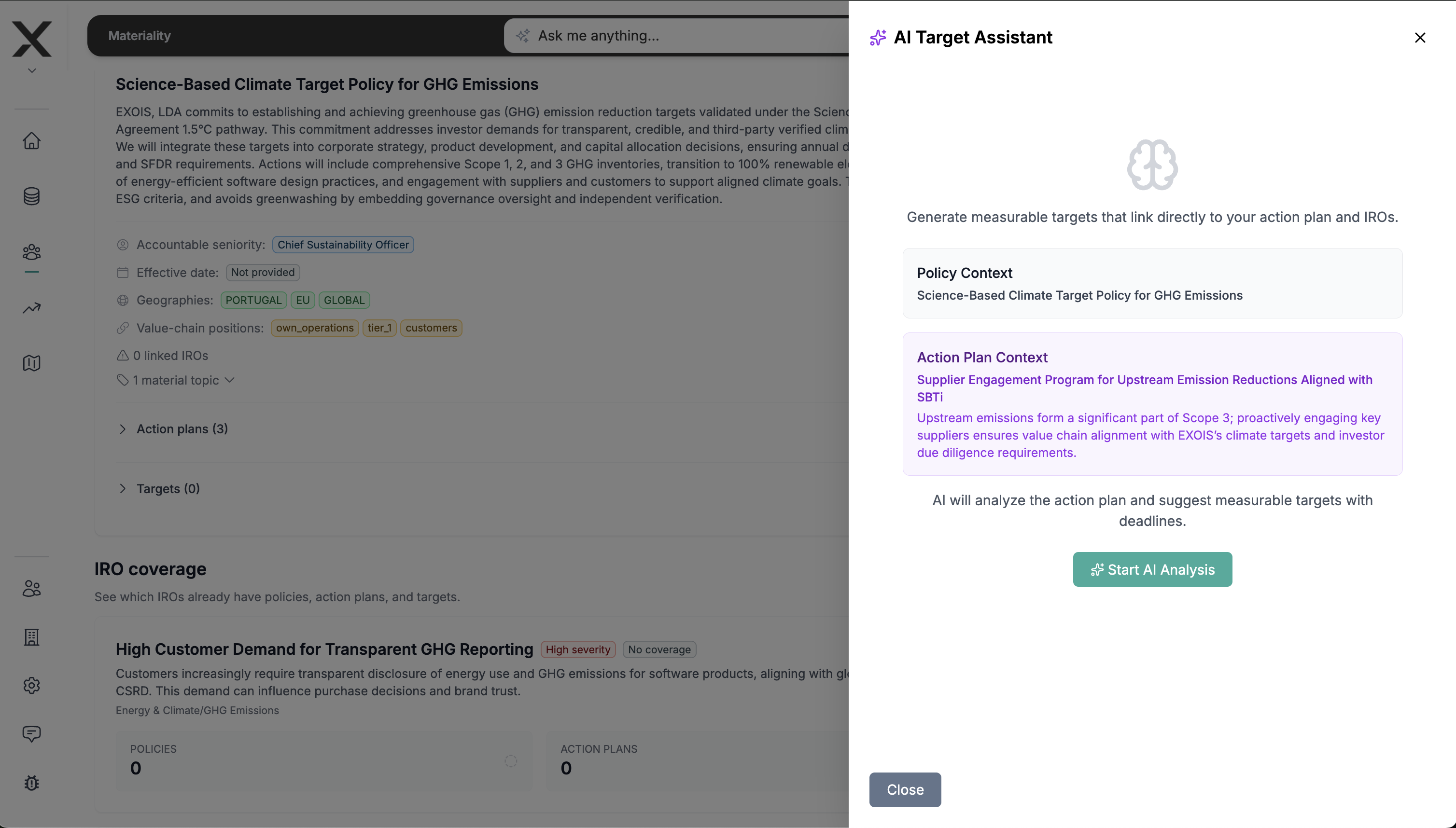Open the chat feedback icon
This screenshot has width=1456, height=828.
(32, 733)
